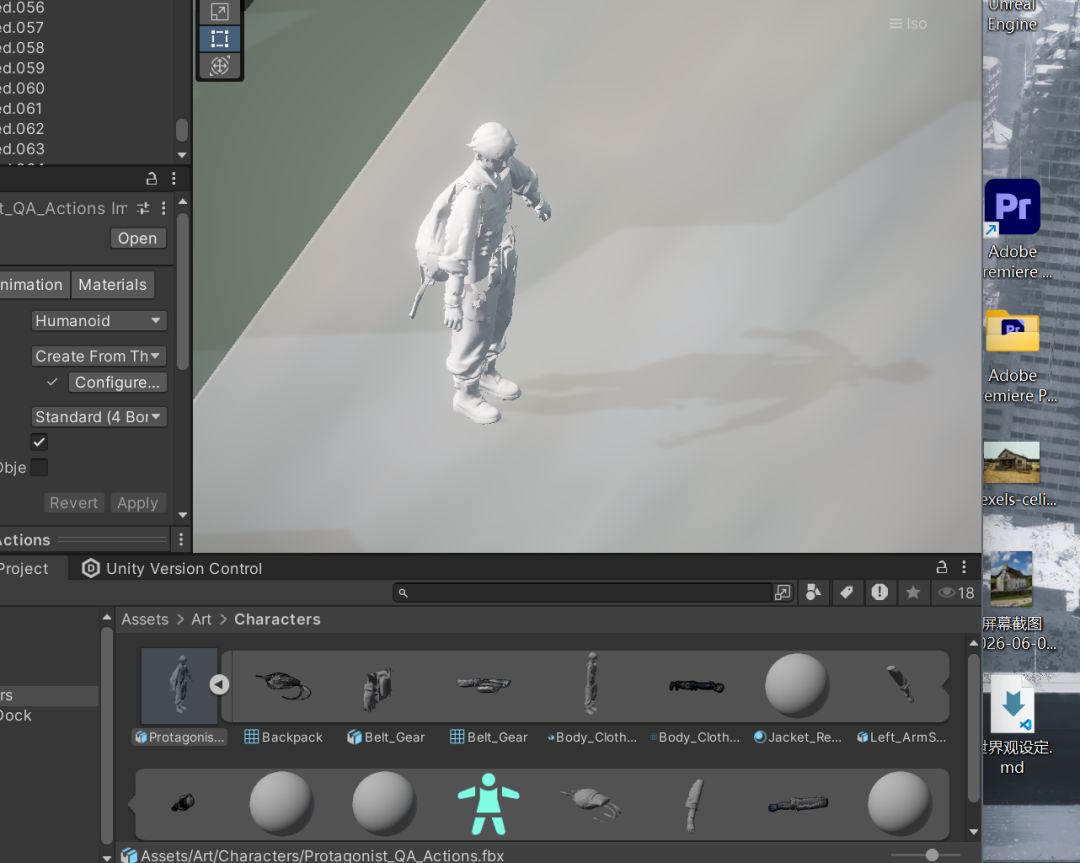Lock the Inspector panel
This screenshot has width=1080, height=863.
pos(152,179)
